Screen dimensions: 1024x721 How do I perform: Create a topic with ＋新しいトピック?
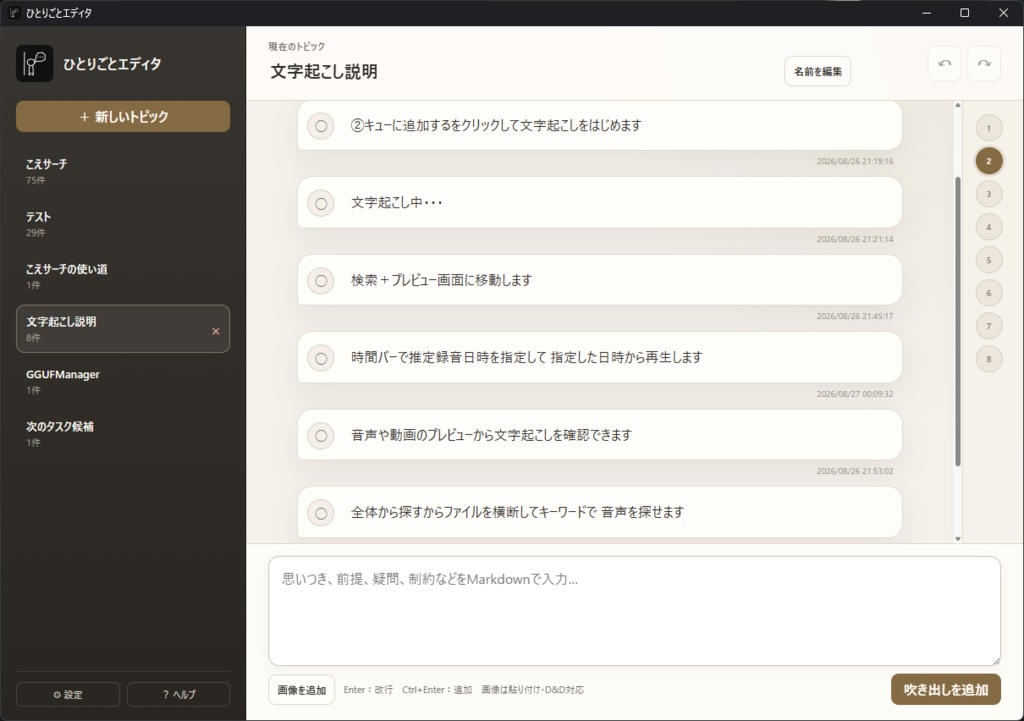point(123,116)
